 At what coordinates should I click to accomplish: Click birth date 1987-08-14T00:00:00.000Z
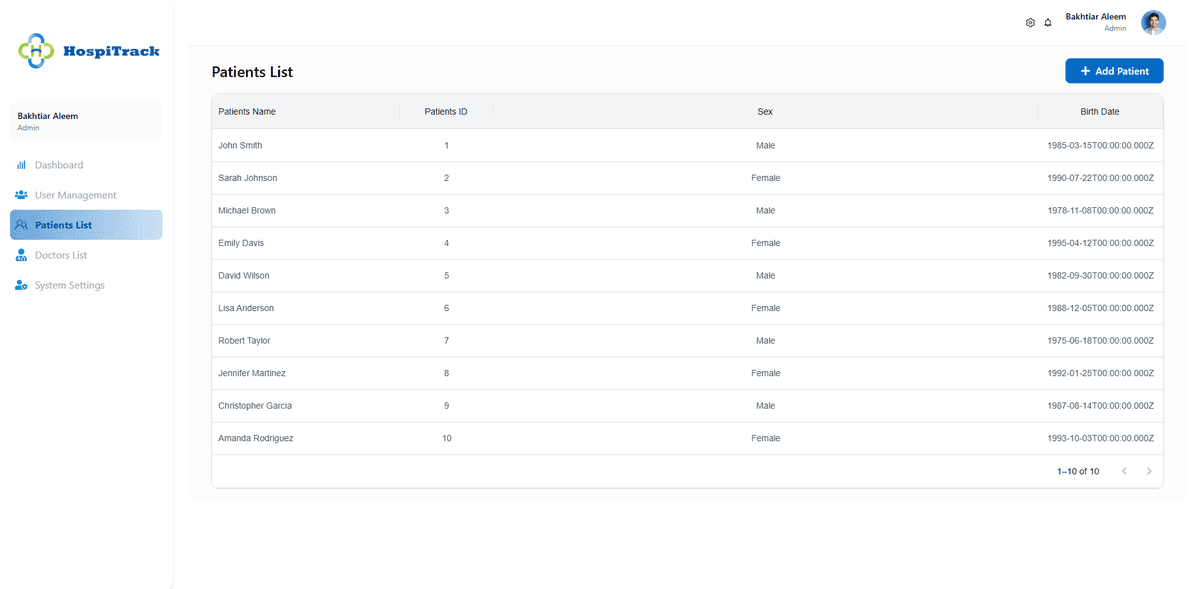click(x=1100, y=405)
